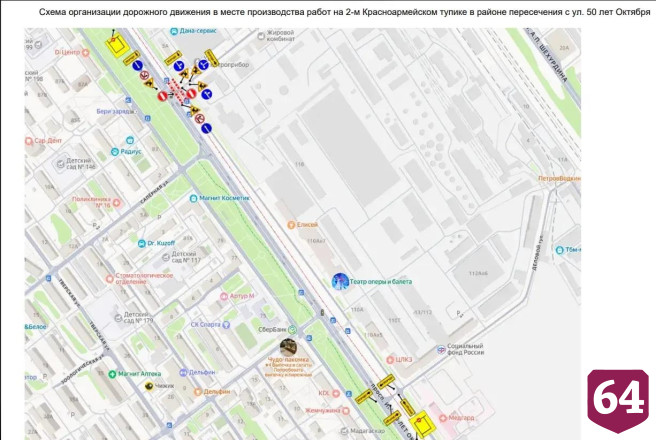Click the Магнит Аптека green cross icon

(112, 374)
